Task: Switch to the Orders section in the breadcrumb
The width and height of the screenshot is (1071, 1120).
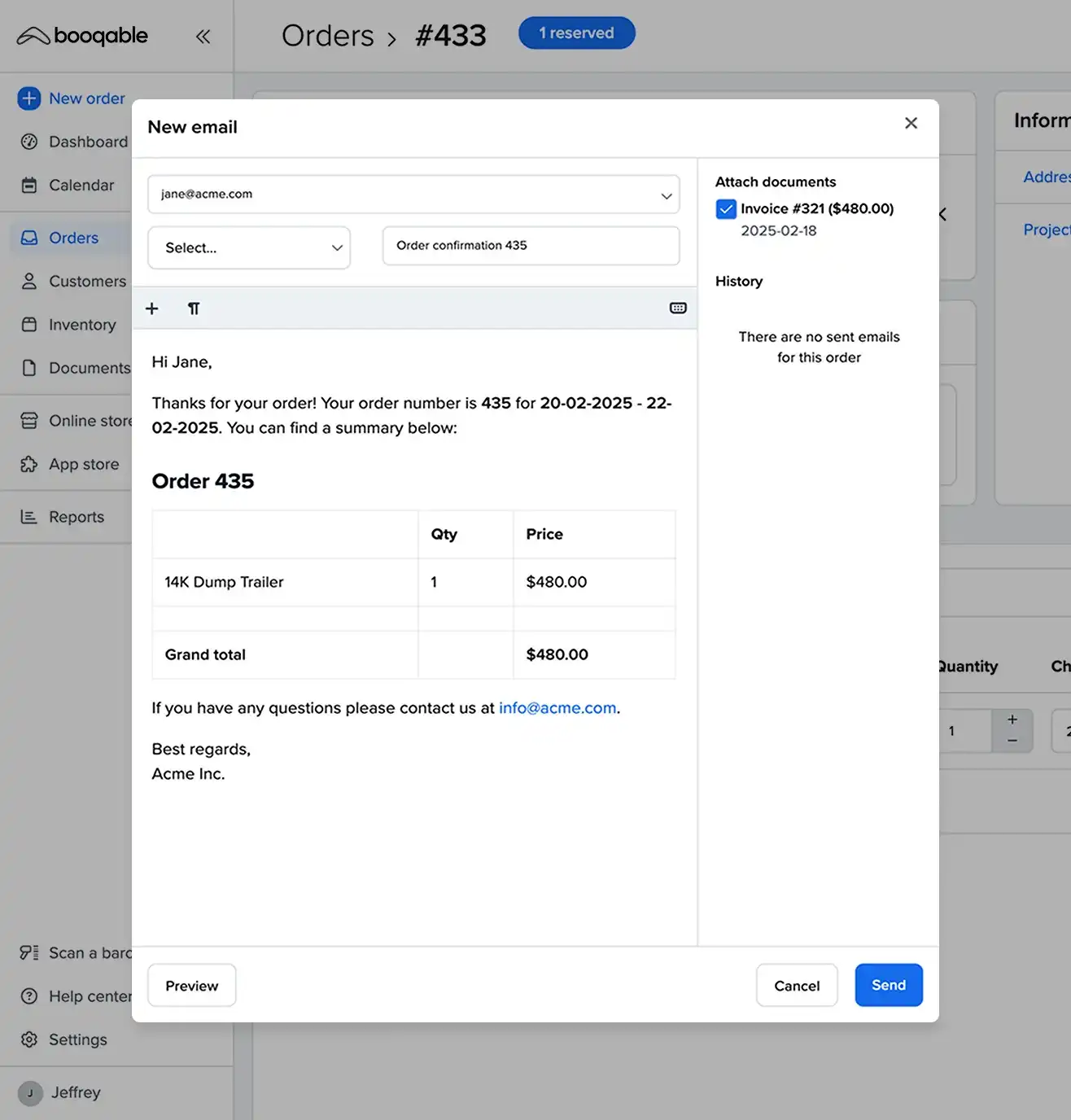Action: [328, 35]
